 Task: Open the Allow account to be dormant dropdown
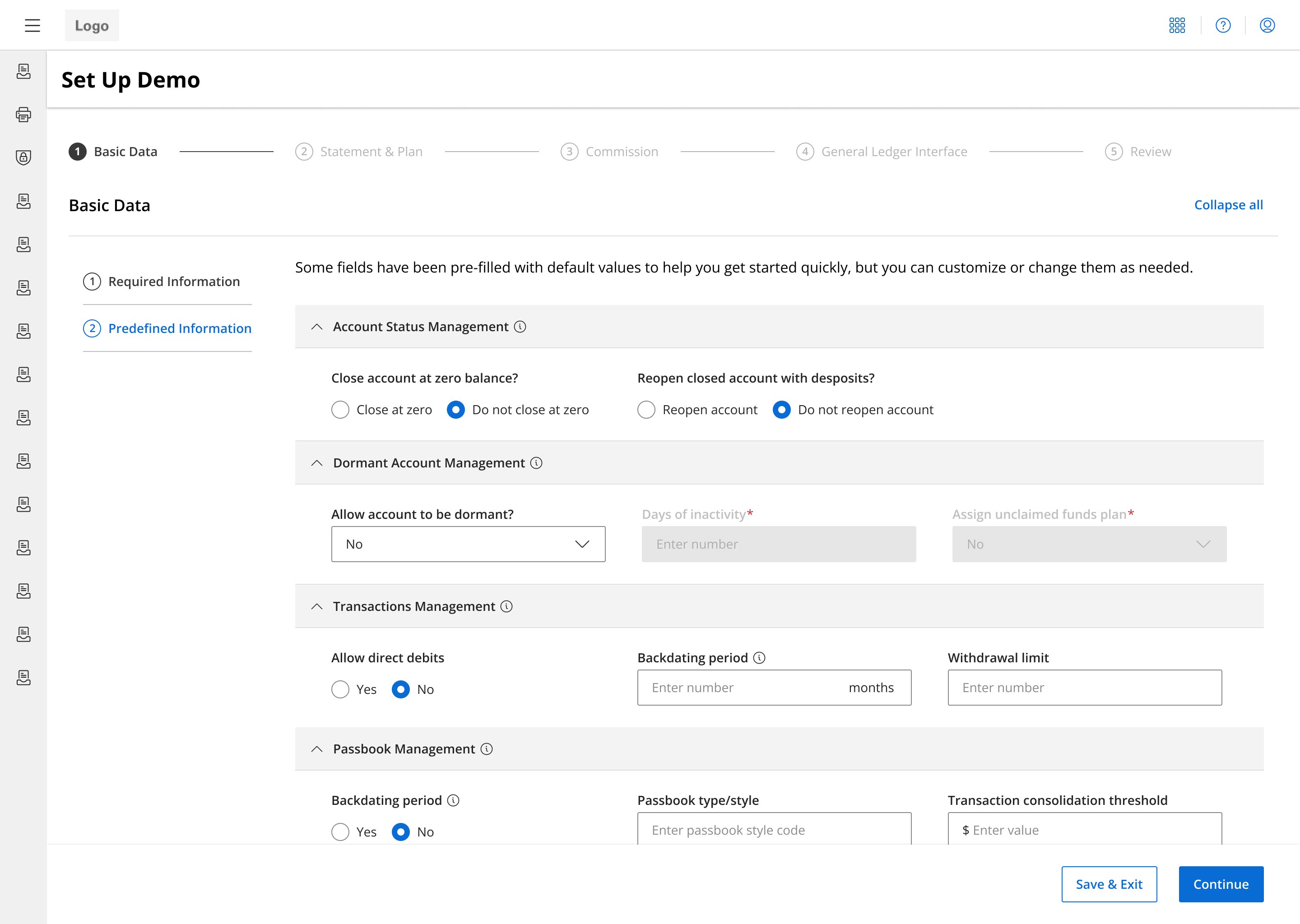(x=468, y=544)
